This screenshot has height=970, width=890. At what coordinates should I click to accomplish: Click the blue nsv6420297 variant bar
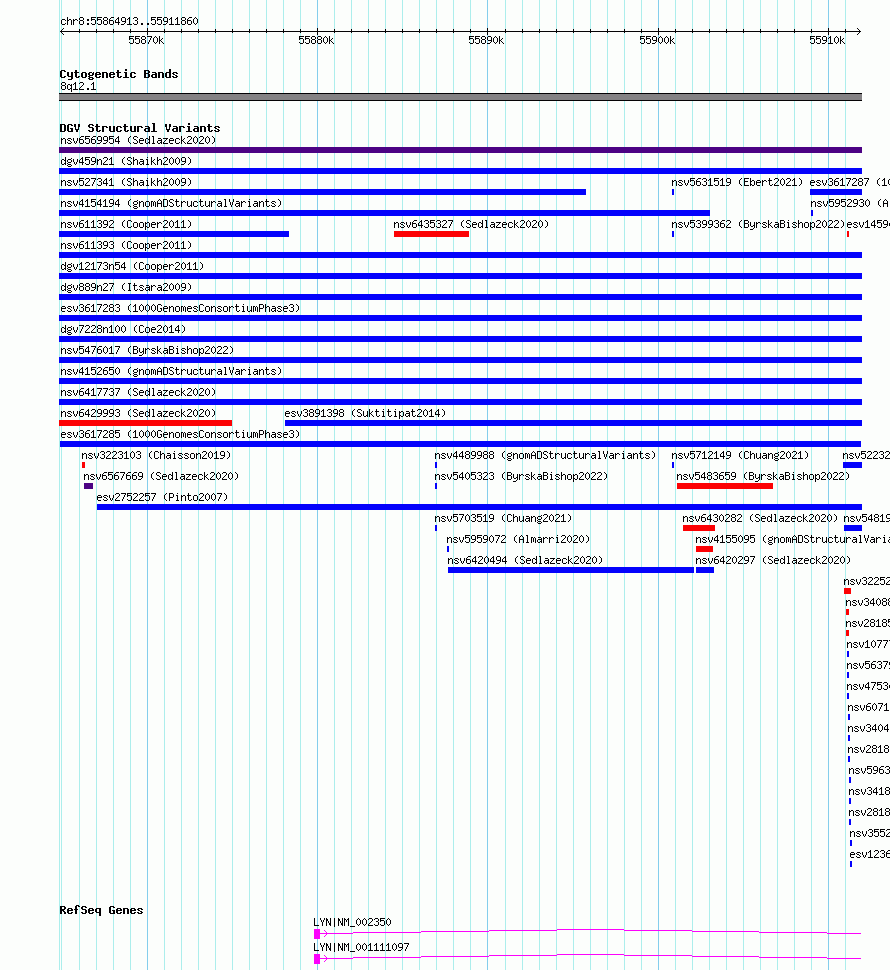tap(705, 570)
